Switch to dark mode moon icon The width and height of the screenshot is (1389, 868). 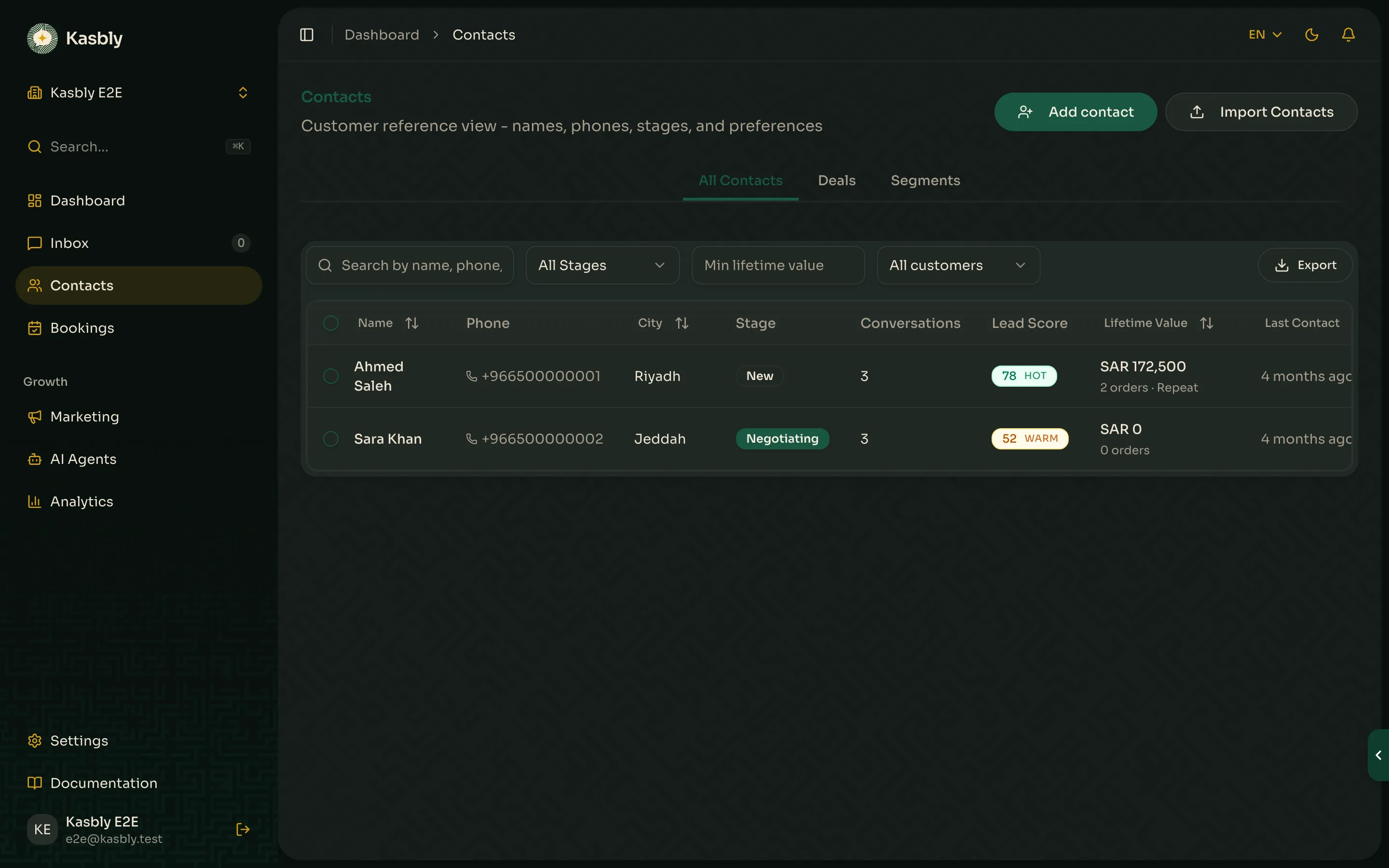click(1311, 35)
